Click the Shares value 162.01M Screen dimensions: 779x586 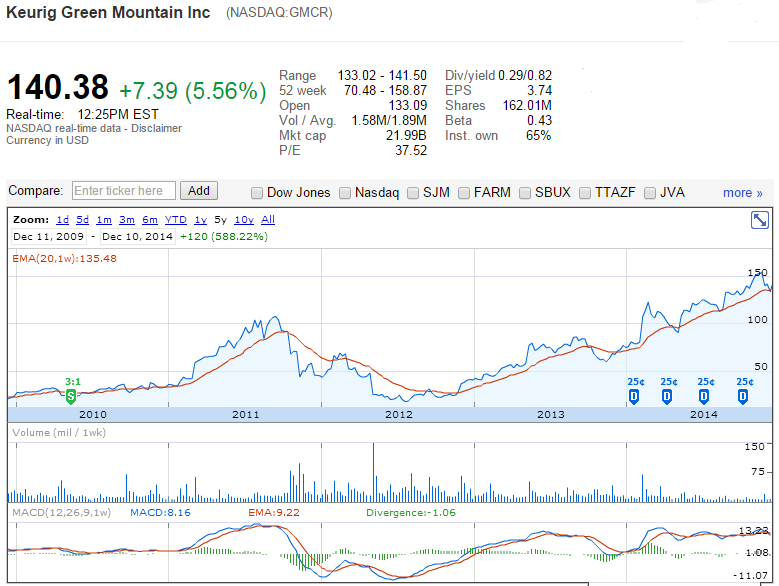527,106
